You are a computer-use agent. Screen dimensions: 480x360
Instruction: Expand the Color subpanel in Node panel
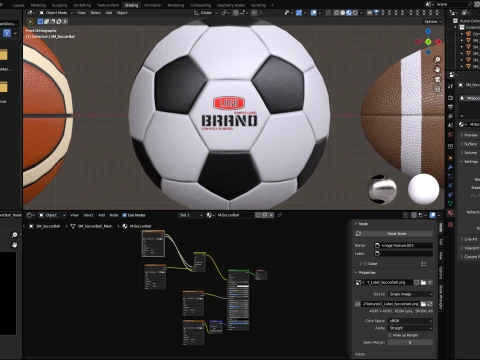(x=360, y=264)
